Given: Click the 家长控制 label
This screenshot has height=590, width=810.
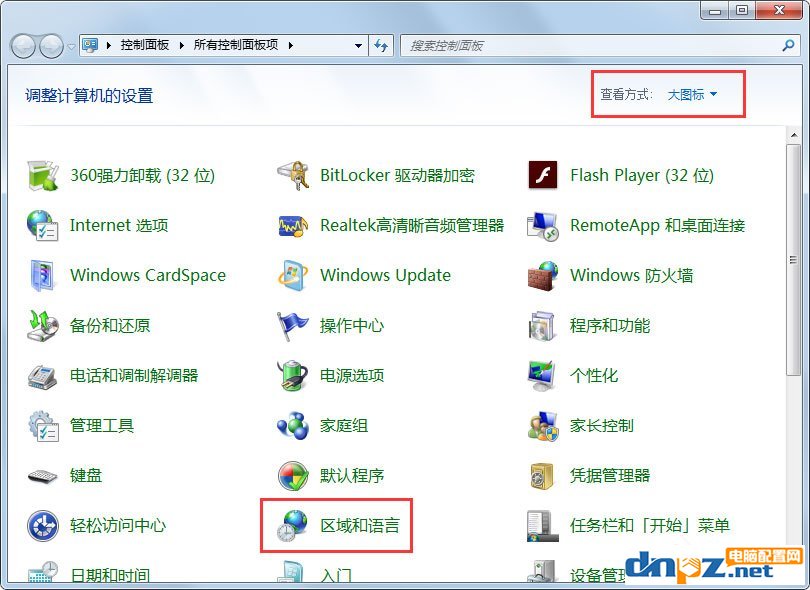Looking at the screenshot, I should [601, 426].
